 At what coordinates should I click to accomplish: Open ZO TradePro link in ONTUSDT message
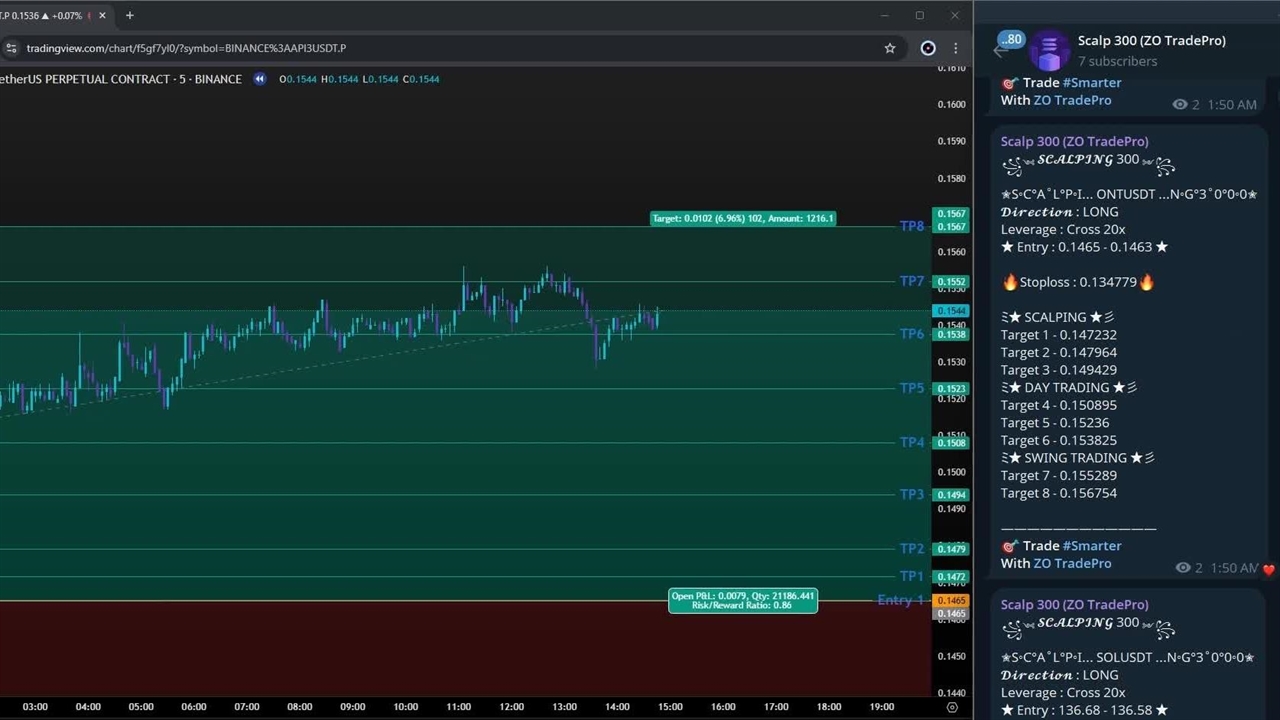coord(1072,563)
